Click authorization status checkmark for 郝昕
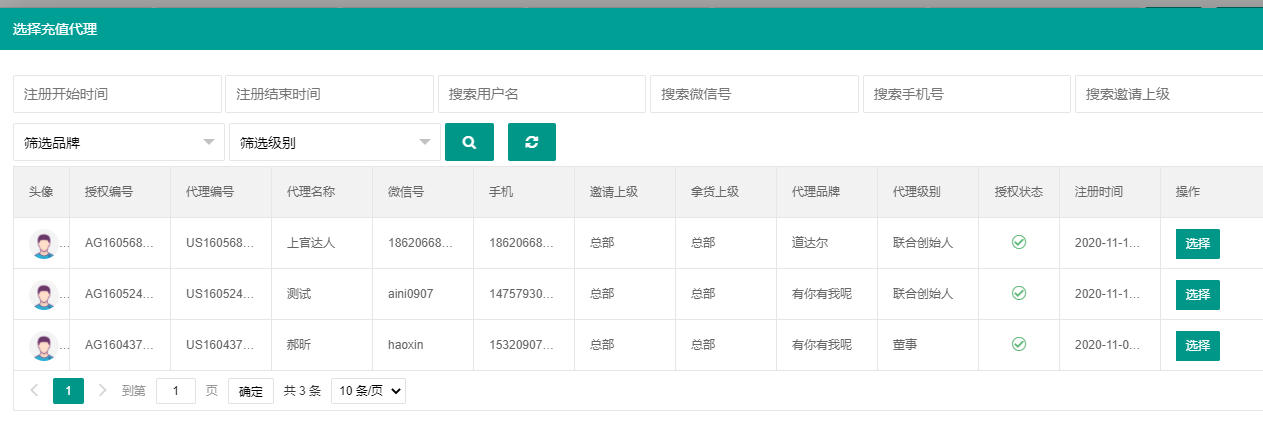 1018,345
